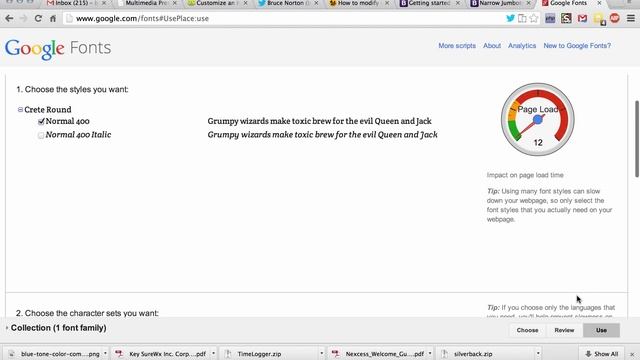
Task: Open the red Adblock extension icon
Action: click(x=615, y=18)
